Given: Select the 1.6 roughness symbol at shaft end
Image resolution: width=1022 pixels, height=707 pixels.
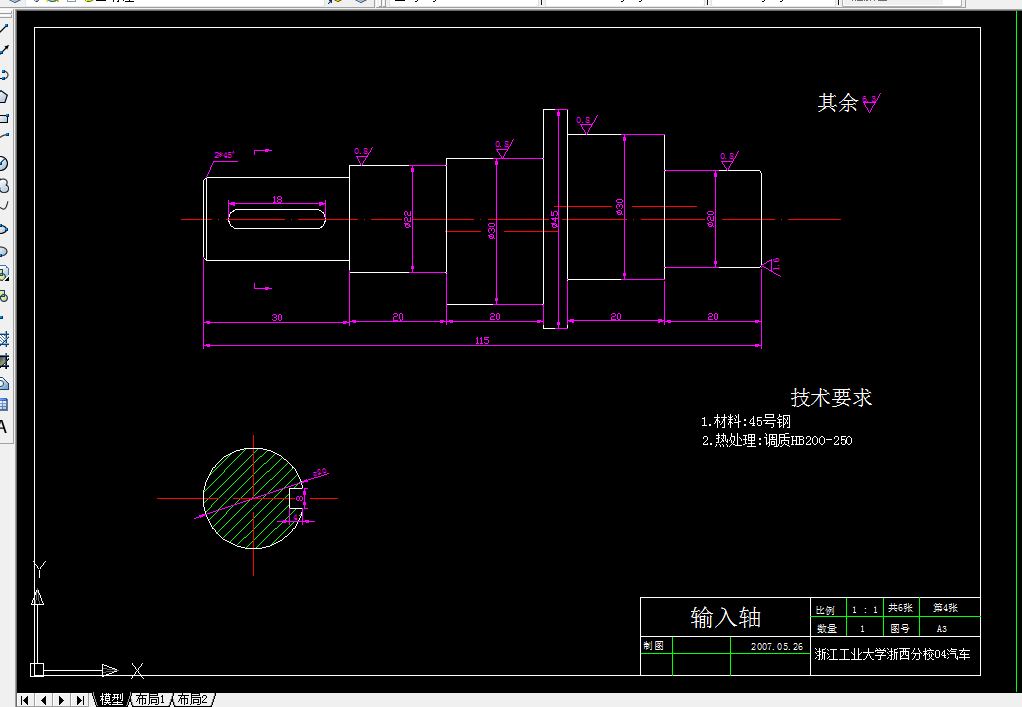Looking at the screenshot, I should pos(772,267).
